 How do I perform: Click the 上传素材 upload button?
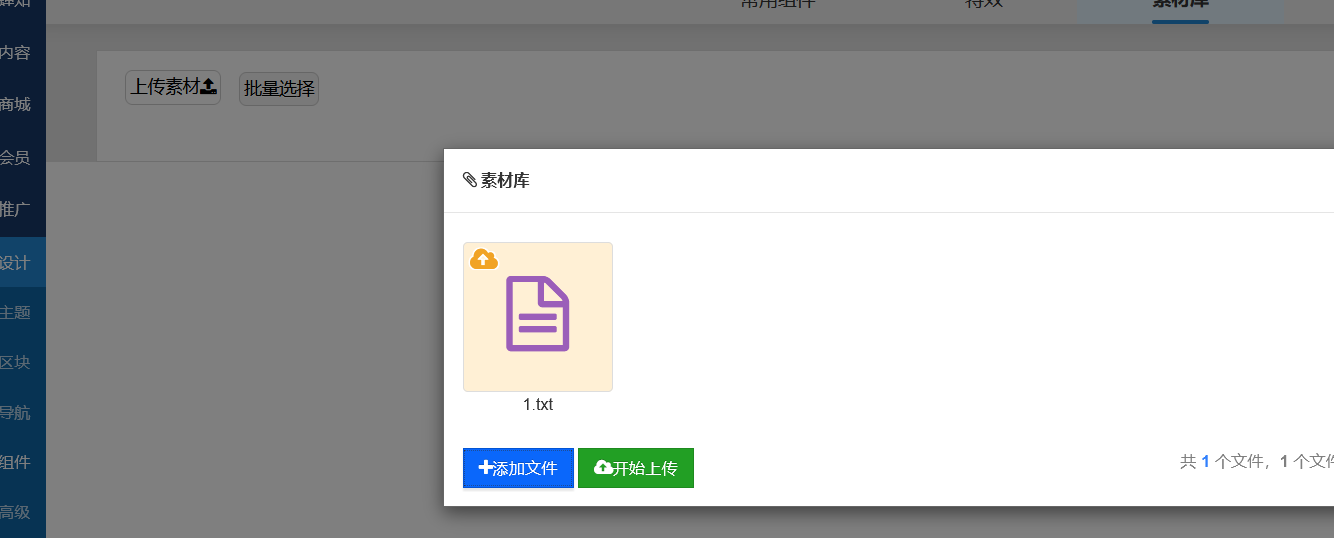point(173,88)
